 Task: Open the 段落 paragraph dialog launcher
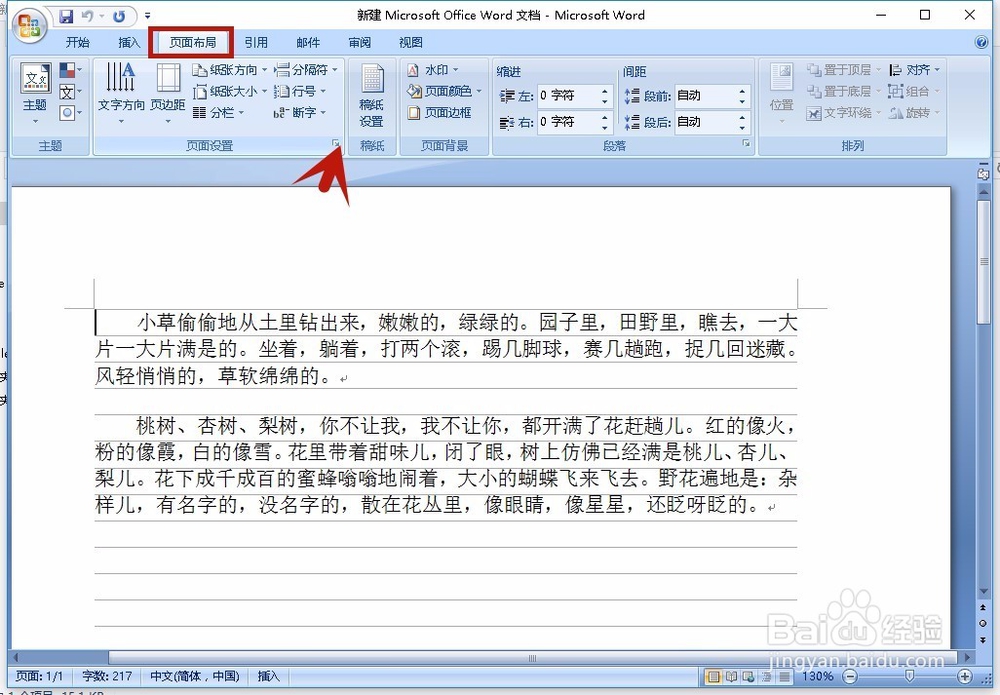tap(746, 144)
